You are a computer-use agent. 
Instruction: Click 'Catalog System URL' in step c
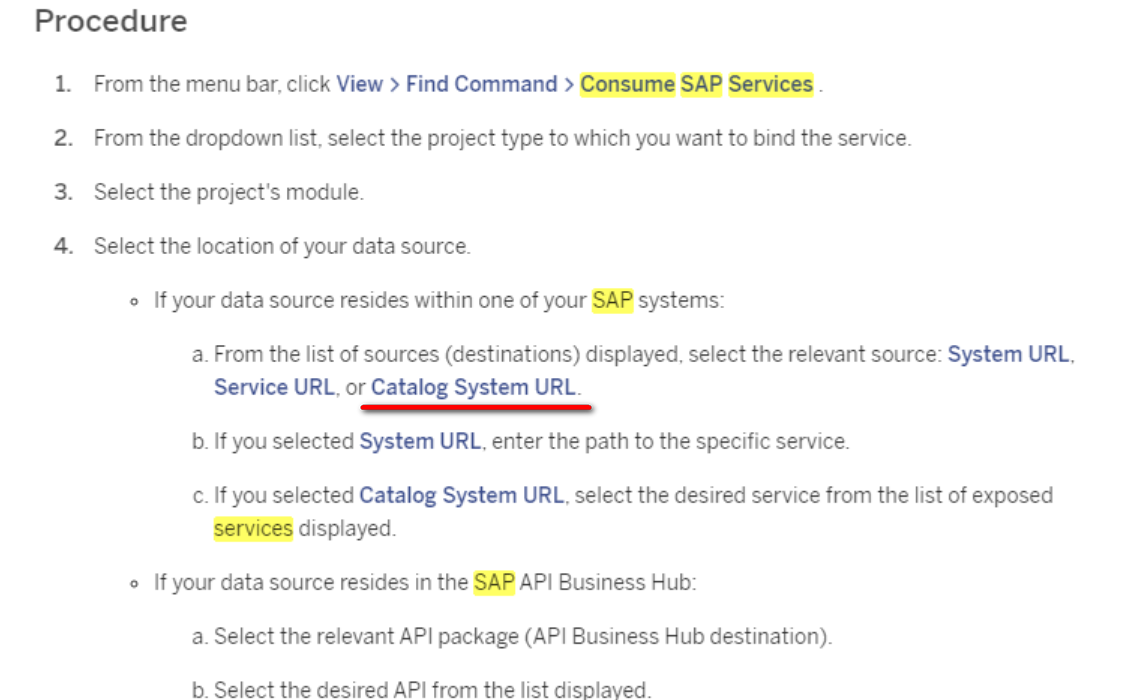(461, 495)
